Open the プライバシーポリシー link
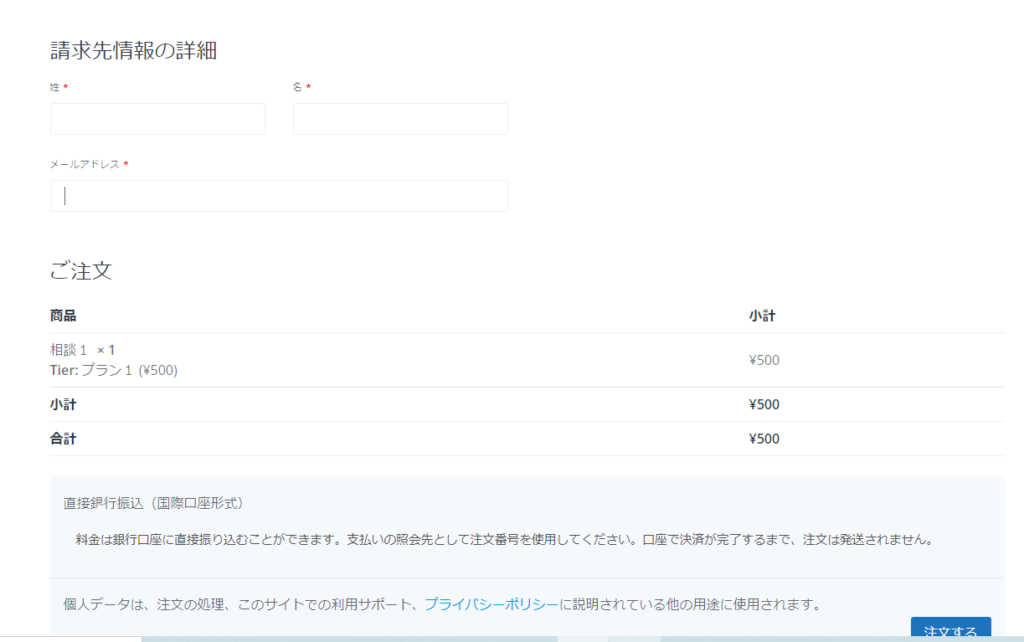This screenshot has height=642, width=1024. coord(491,604)
